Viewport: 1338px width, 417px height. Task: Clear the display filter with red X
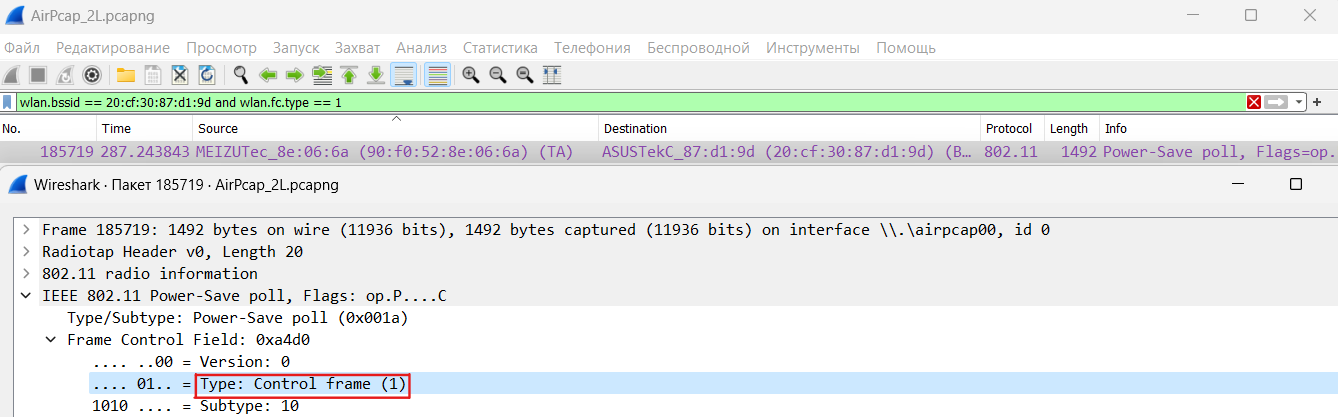click(x=1254, y=102)
